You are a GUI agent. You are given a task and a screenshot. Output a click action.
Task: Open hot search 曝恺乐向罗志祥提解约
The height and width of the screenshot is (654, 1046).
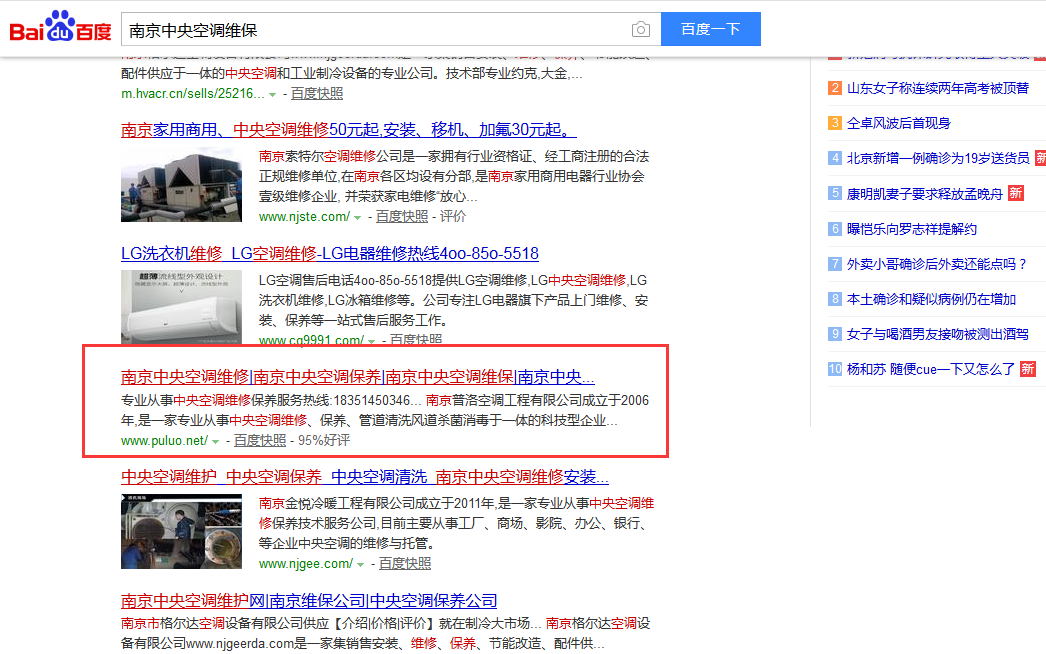coord(912,229)
